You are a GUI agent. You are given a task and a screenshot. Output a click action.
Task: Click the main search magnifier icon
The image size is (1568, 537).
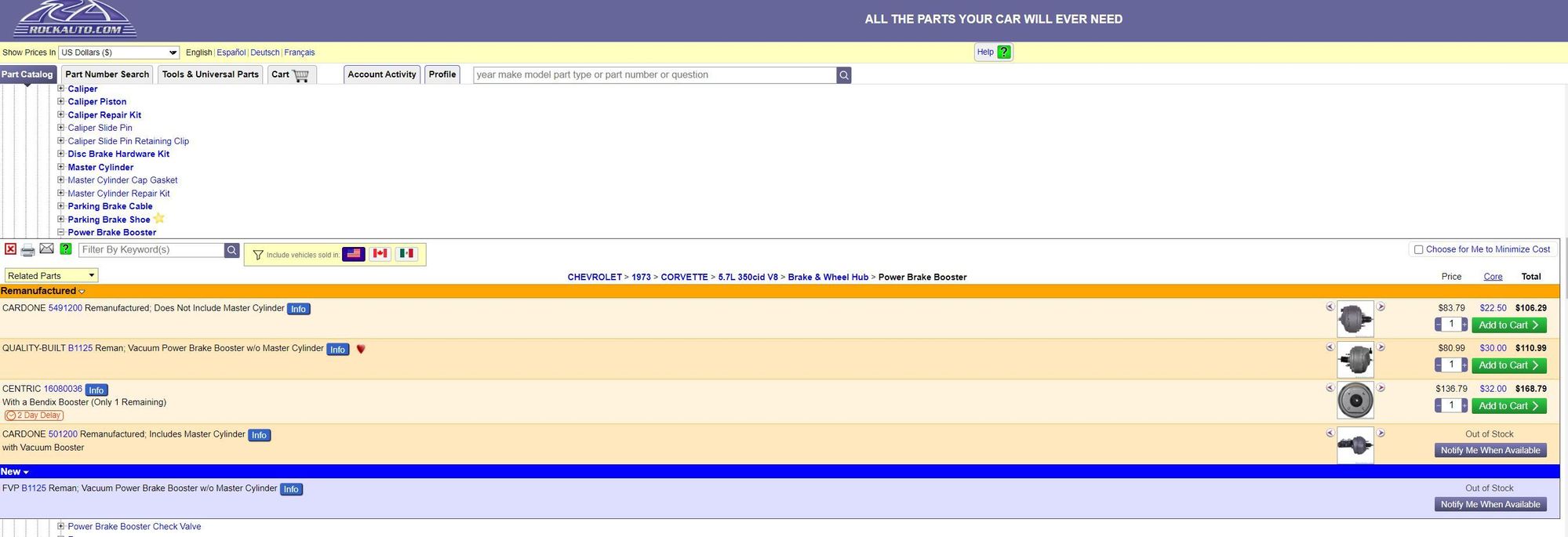tap(844, 75)
